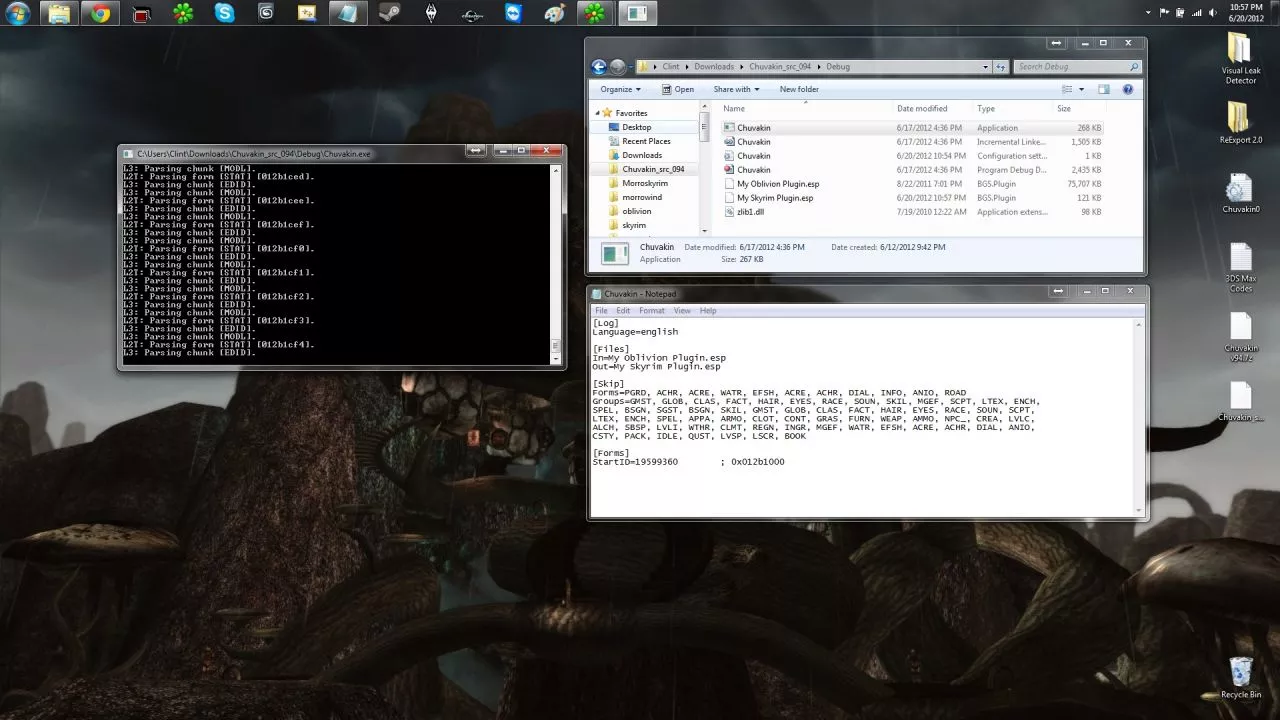This screenshot has width=1280, height=720.
Task: Toggle the Explorer preview pane
Action: click(1104, 89)
